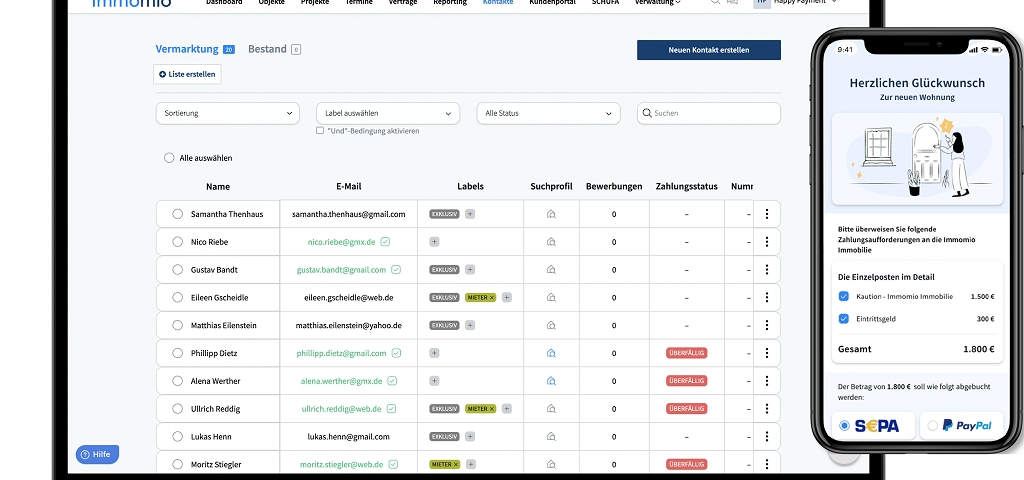Add a label to Nico Riebe
This screenshot has height=480, width=1024.
(x=434, y=242)
